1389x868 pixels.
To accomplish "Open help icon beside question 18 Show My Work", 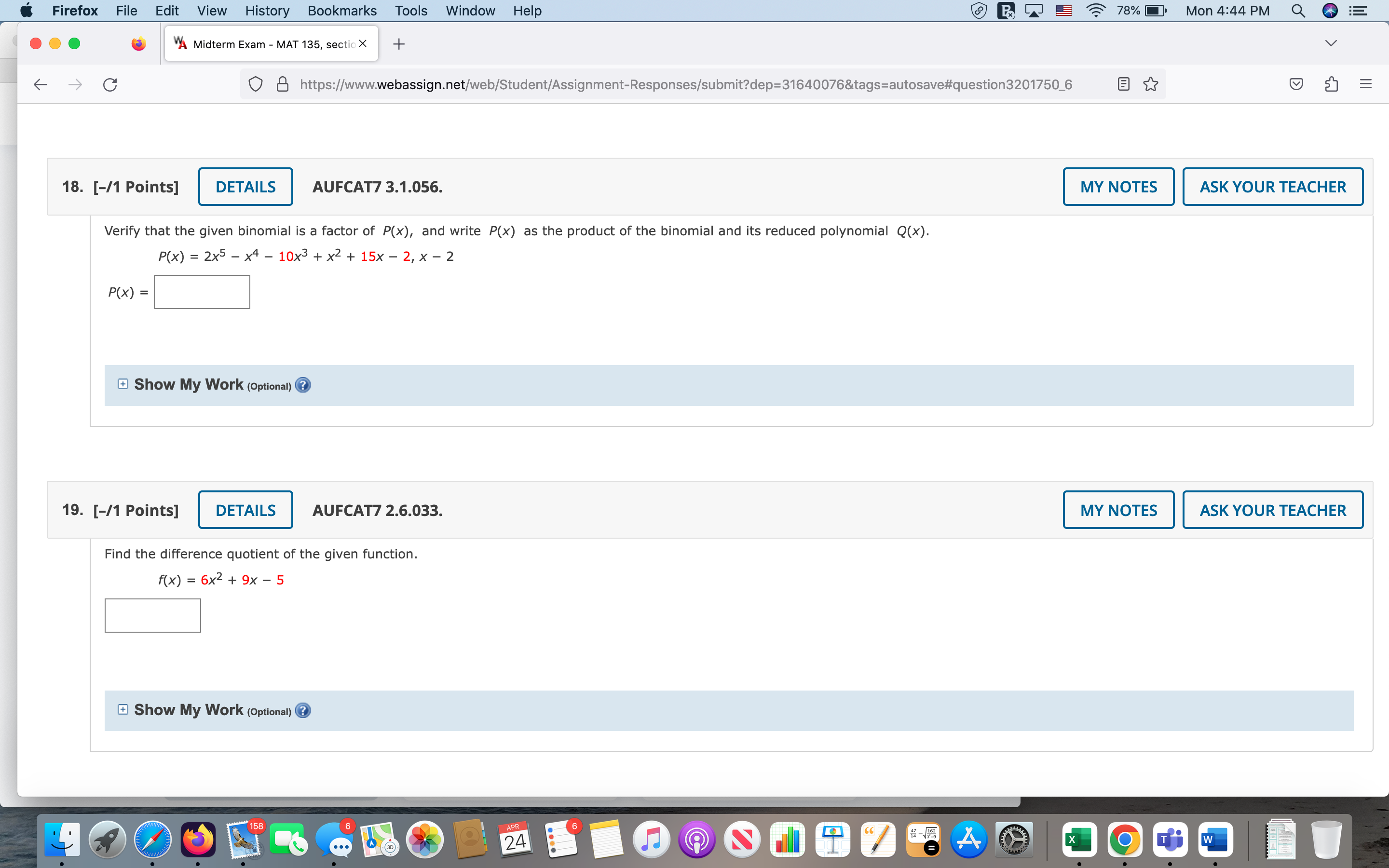I will (302, 385).
